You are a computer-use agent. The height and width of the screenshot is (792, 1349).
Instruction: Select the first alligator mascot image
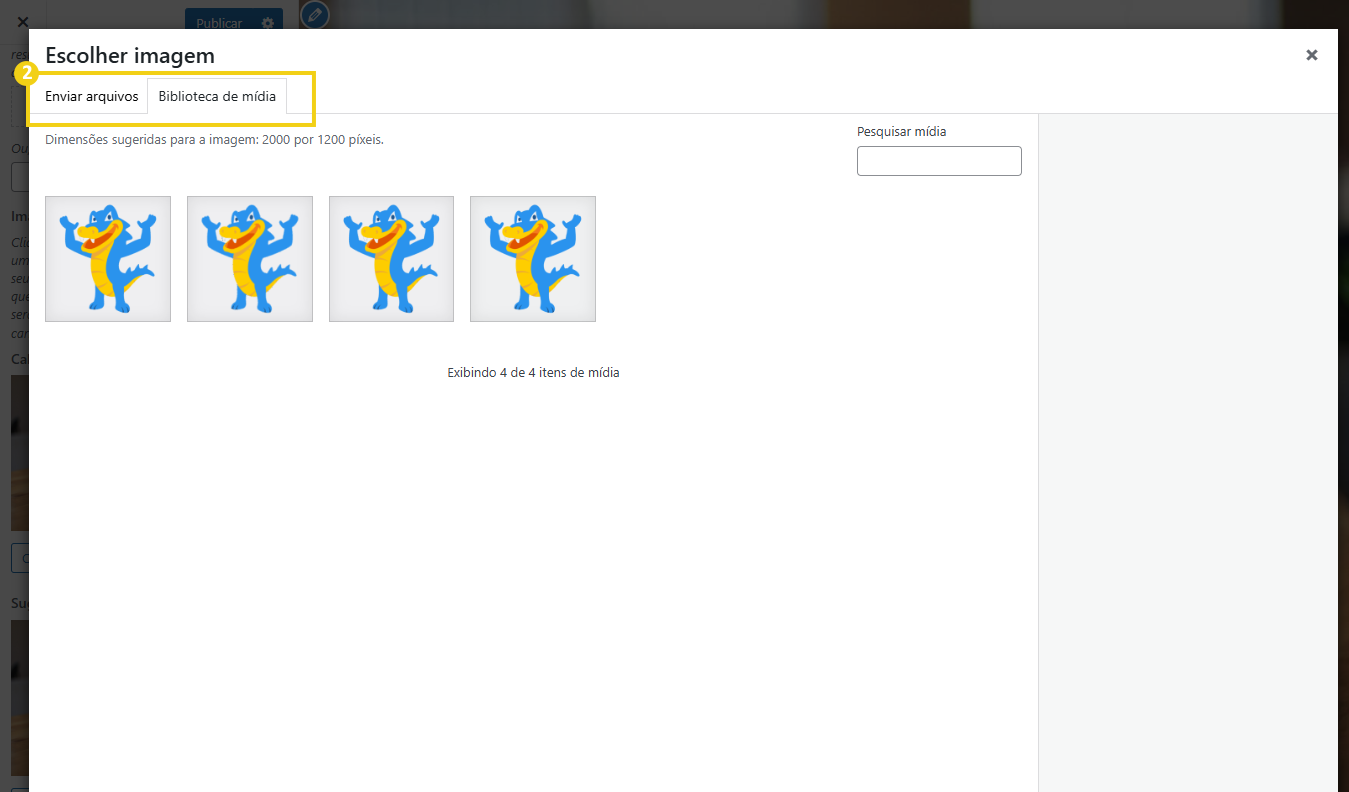click(x=108, y=259)
